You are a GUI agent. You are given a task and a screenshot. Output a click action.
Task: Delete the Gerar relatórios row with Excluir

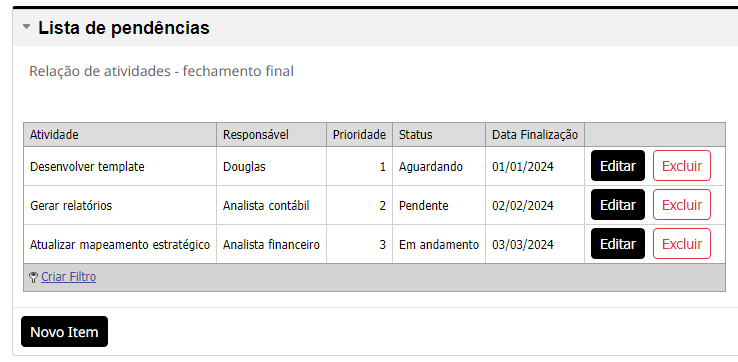click(682, 205)
